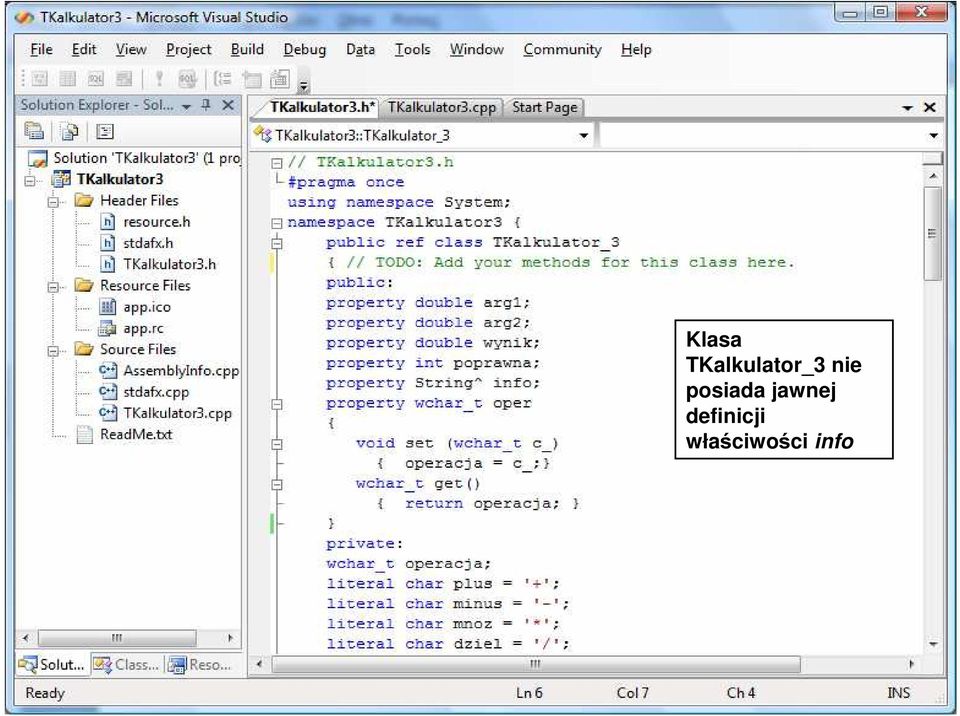This screenshot has width=960, height=716.
Task: Open the Toolbar Options arrow after query icons
Action: tap(304, 86)
